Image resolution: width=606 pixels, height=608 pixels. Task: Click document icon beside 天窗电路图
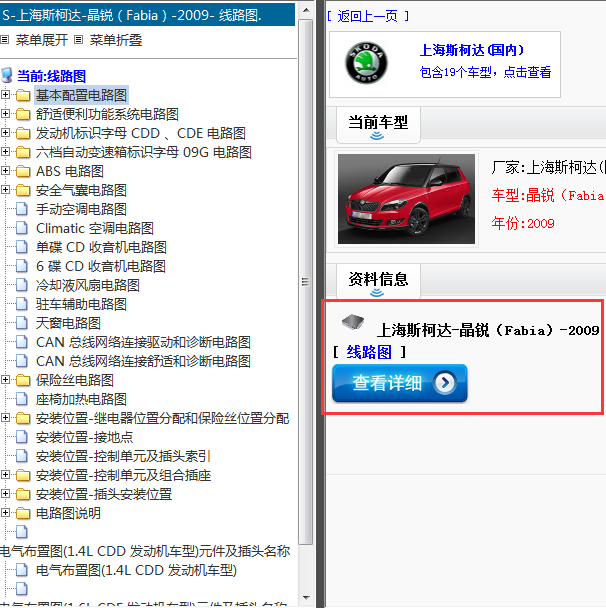22,323
